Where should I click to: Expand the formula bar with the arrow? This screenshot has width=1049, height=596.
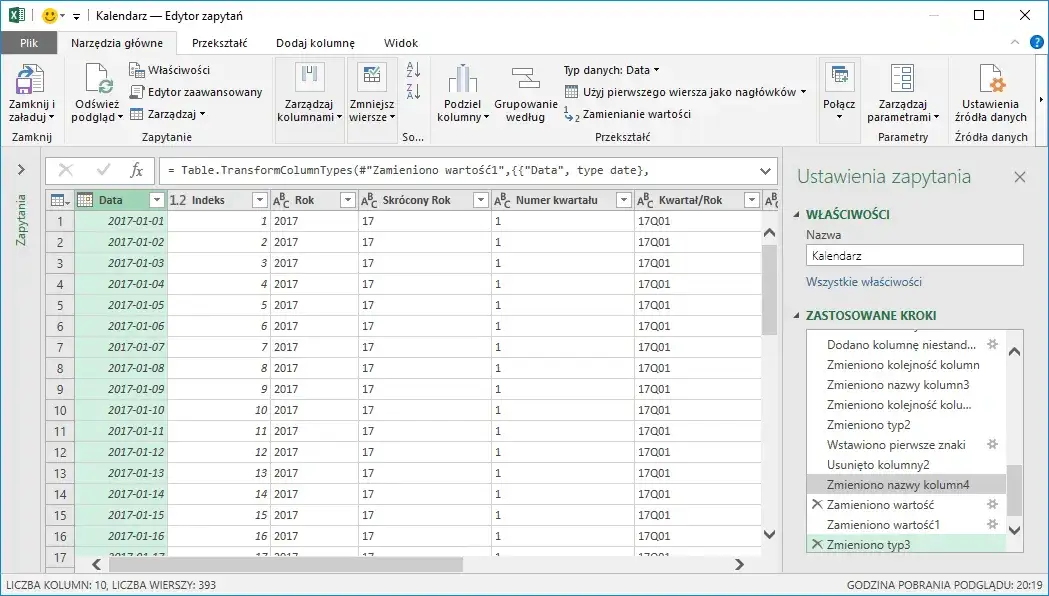click(765, 170)
